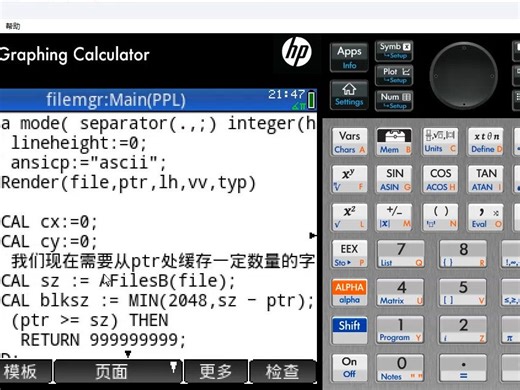This screenshot has width=520, height=390.
Task: Click the battery indicator icon
Action: 311,99
